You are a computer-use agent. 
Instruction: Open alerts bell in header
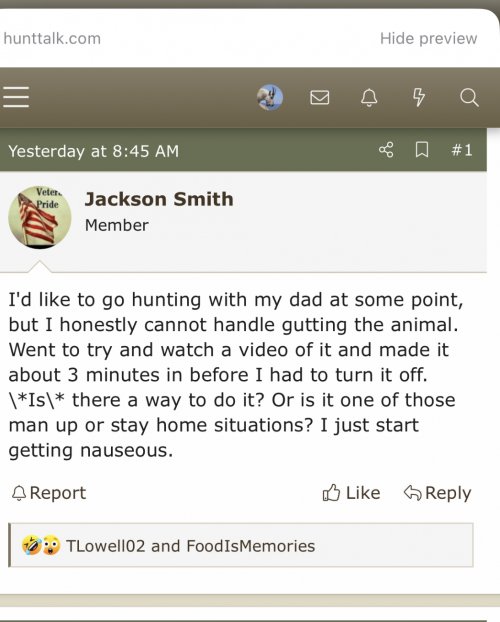[369, 97]
